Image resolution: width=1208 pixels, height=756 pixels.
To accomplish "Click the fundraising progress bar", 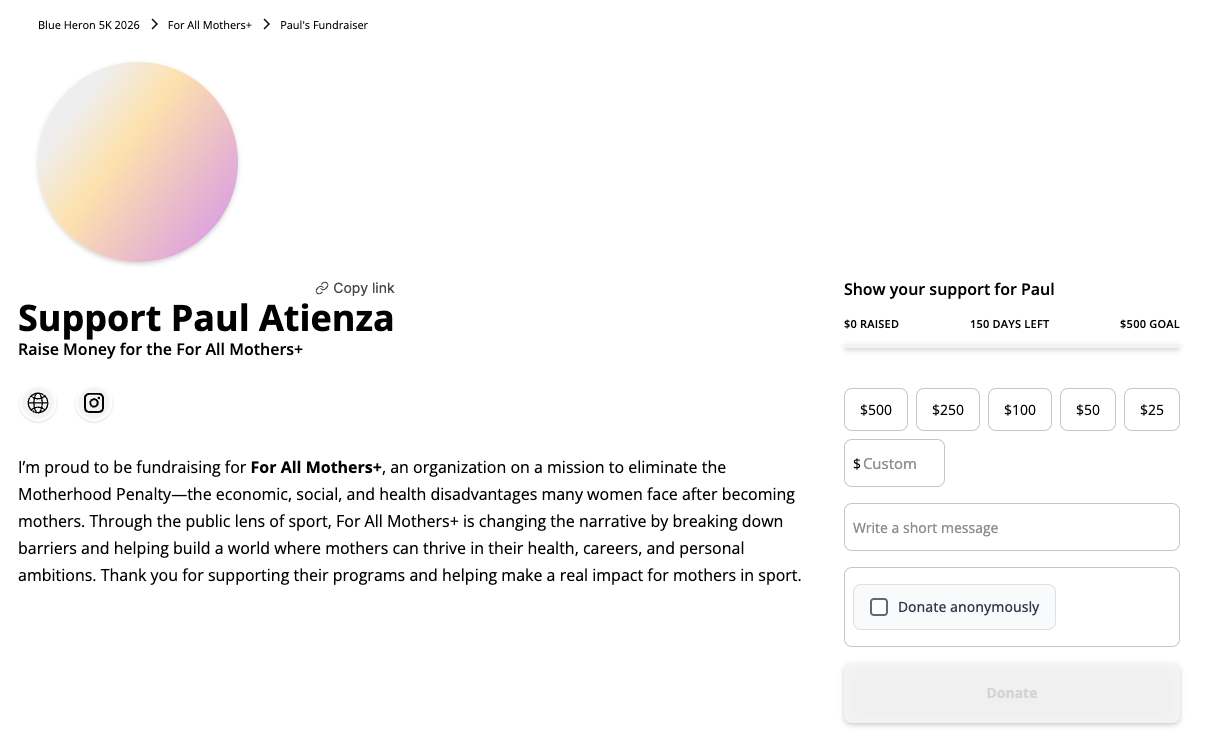I will (x=1011, y=347).
